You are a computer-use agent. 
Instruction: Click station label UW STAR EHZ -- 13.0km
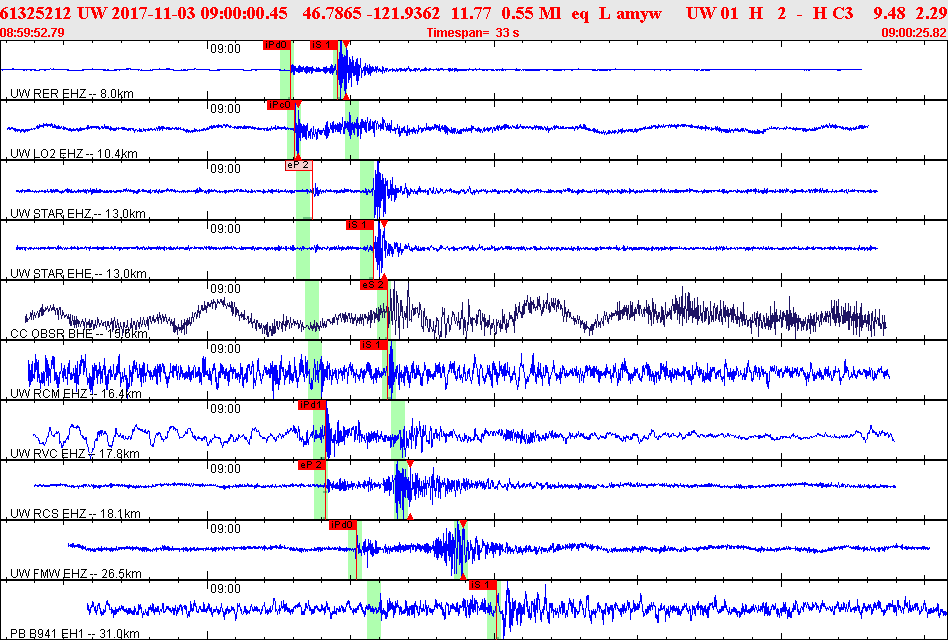tap(78, 213)
